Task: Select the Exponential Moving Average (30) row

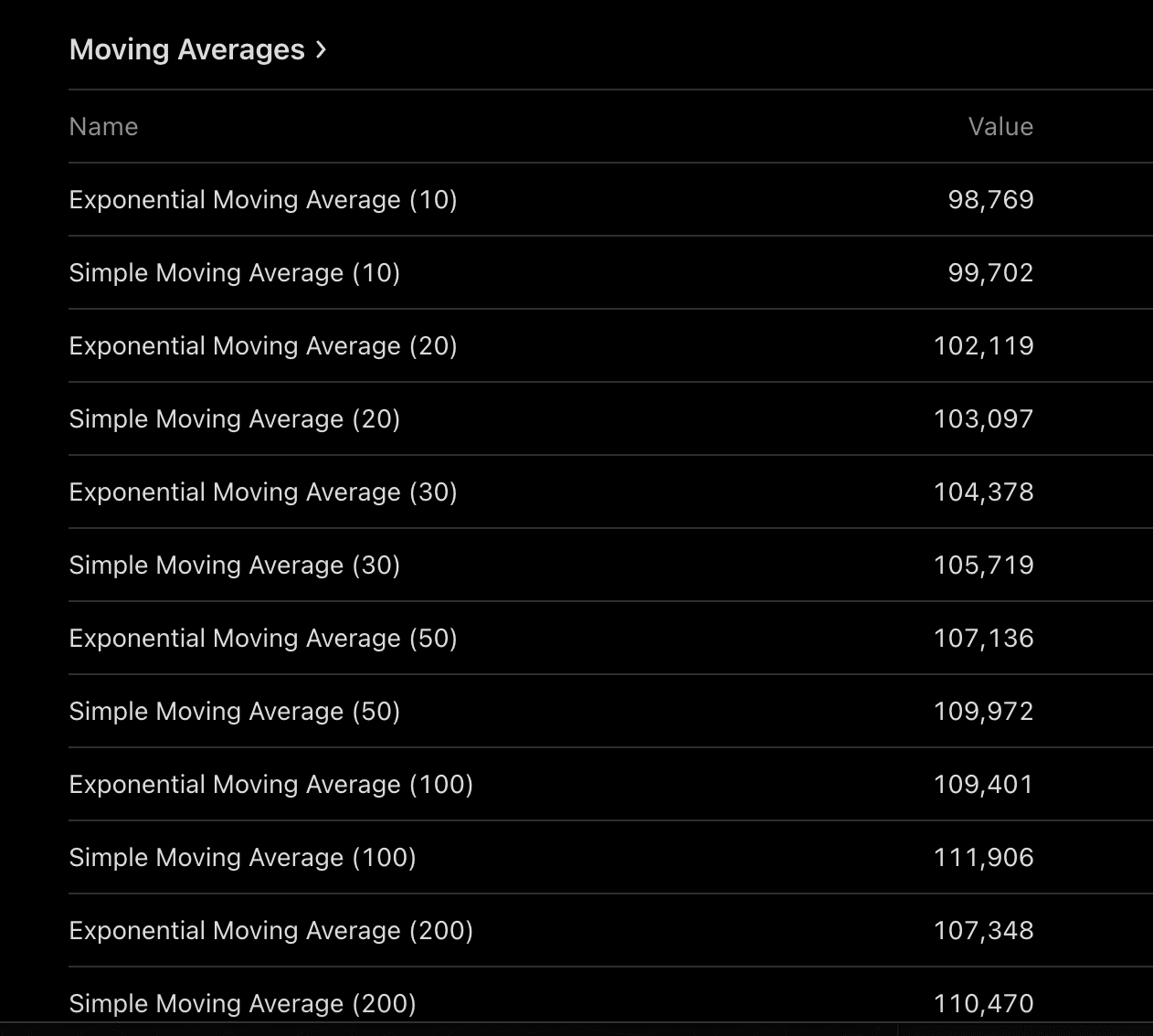Action: (263, 492)
